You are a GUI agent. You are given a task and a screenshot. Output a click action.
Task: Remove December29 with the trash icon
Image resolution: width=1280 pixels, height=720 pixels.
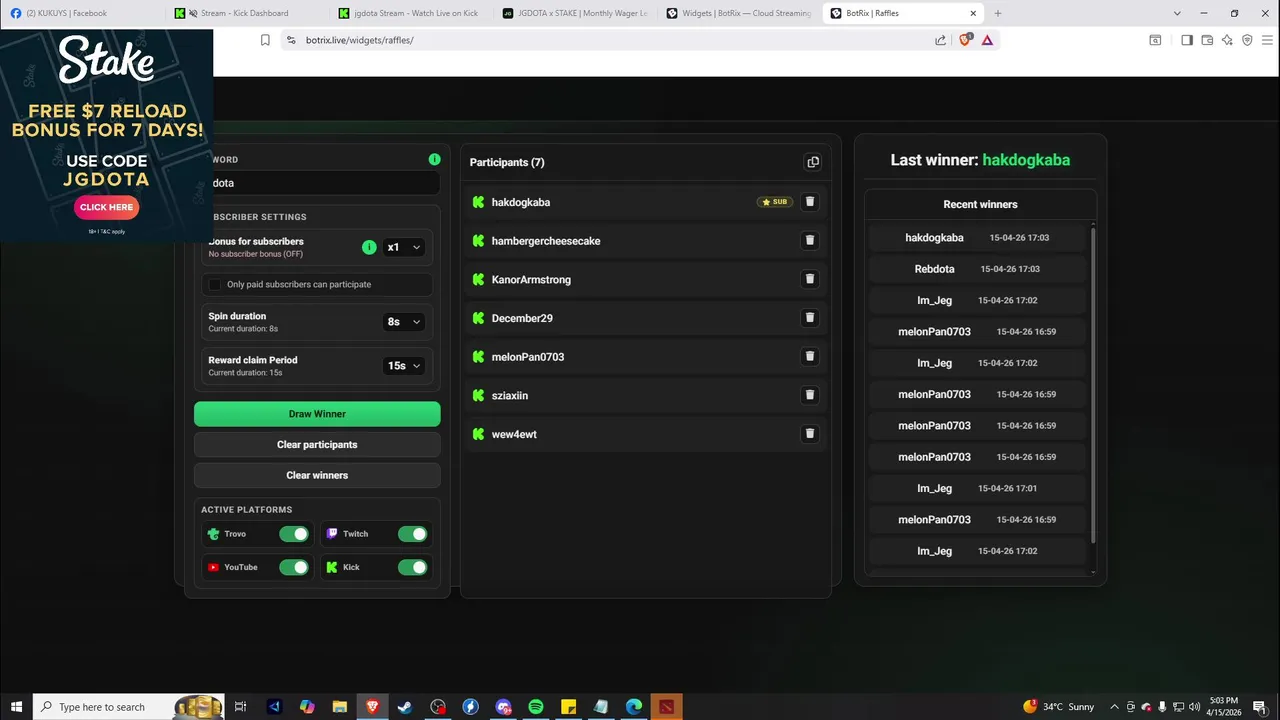[810, 318]
